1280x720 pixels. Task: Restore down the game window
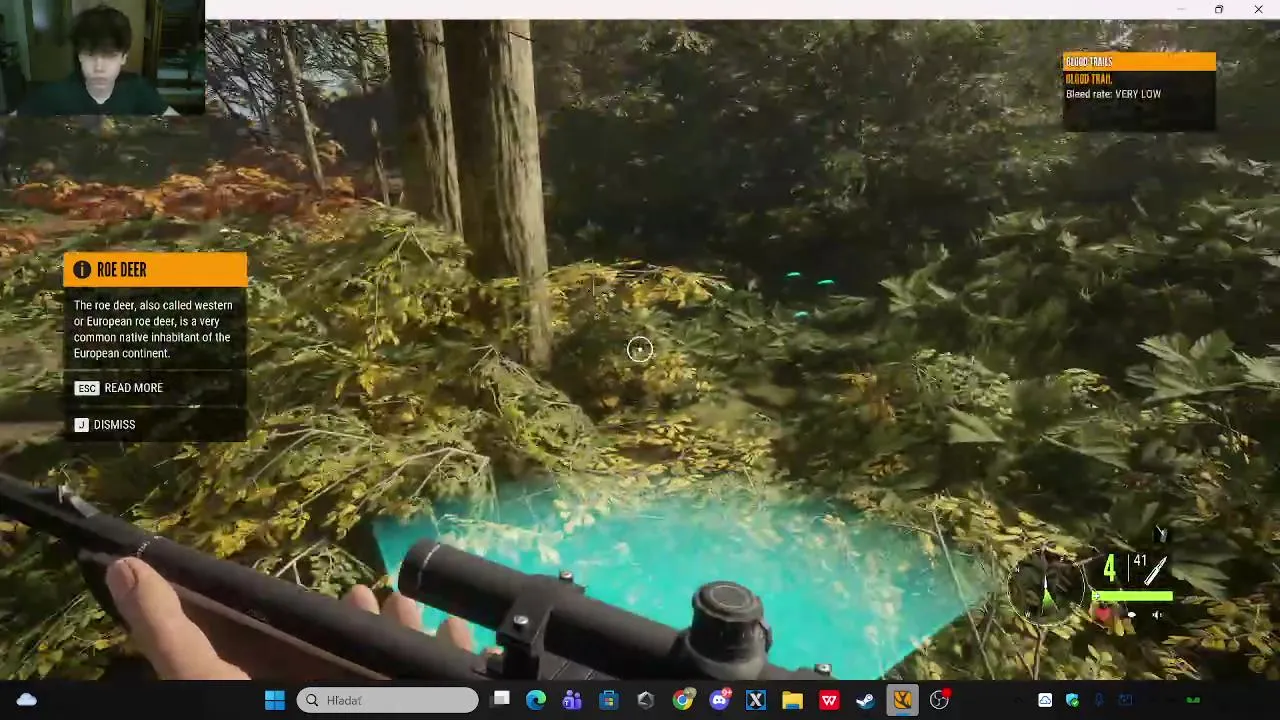[x=1219, y=9]
